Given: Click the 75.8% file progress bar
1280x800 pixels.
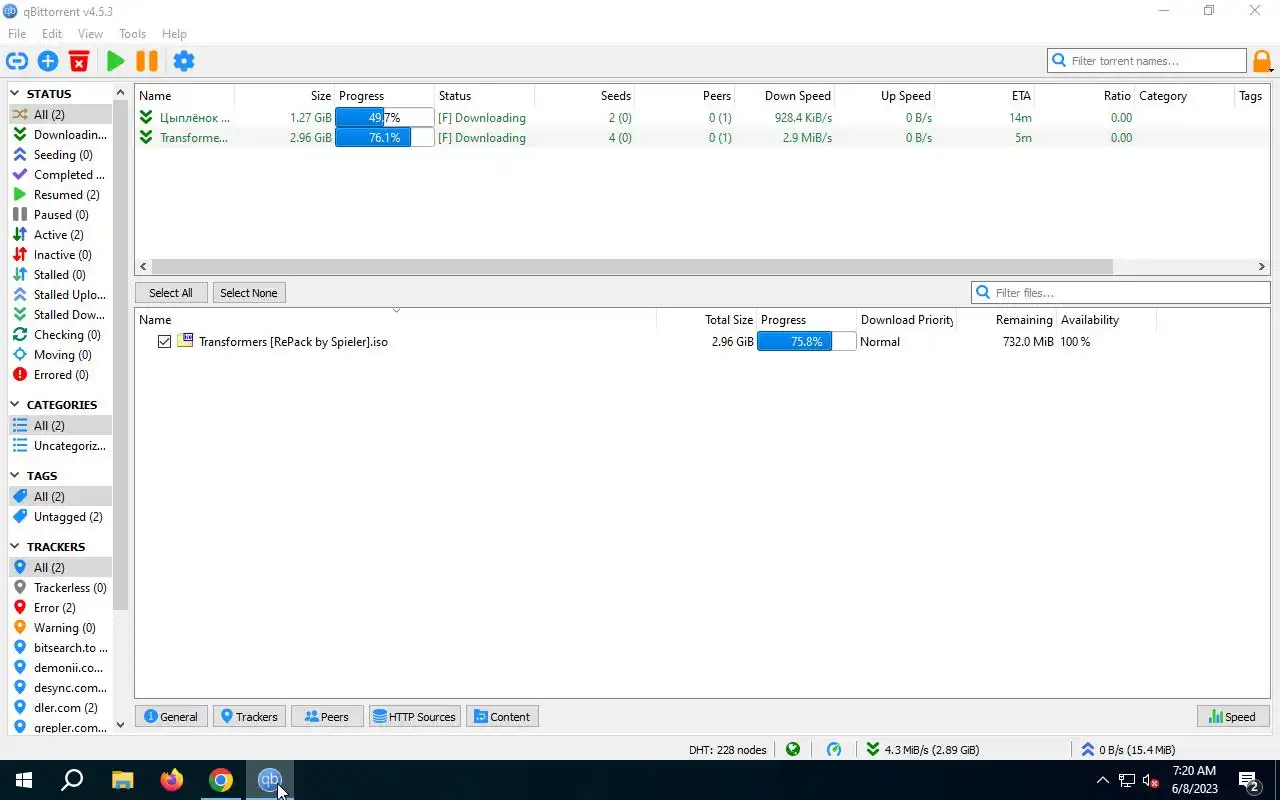Looking at the screenshot, I should click(x=806, y=342).
